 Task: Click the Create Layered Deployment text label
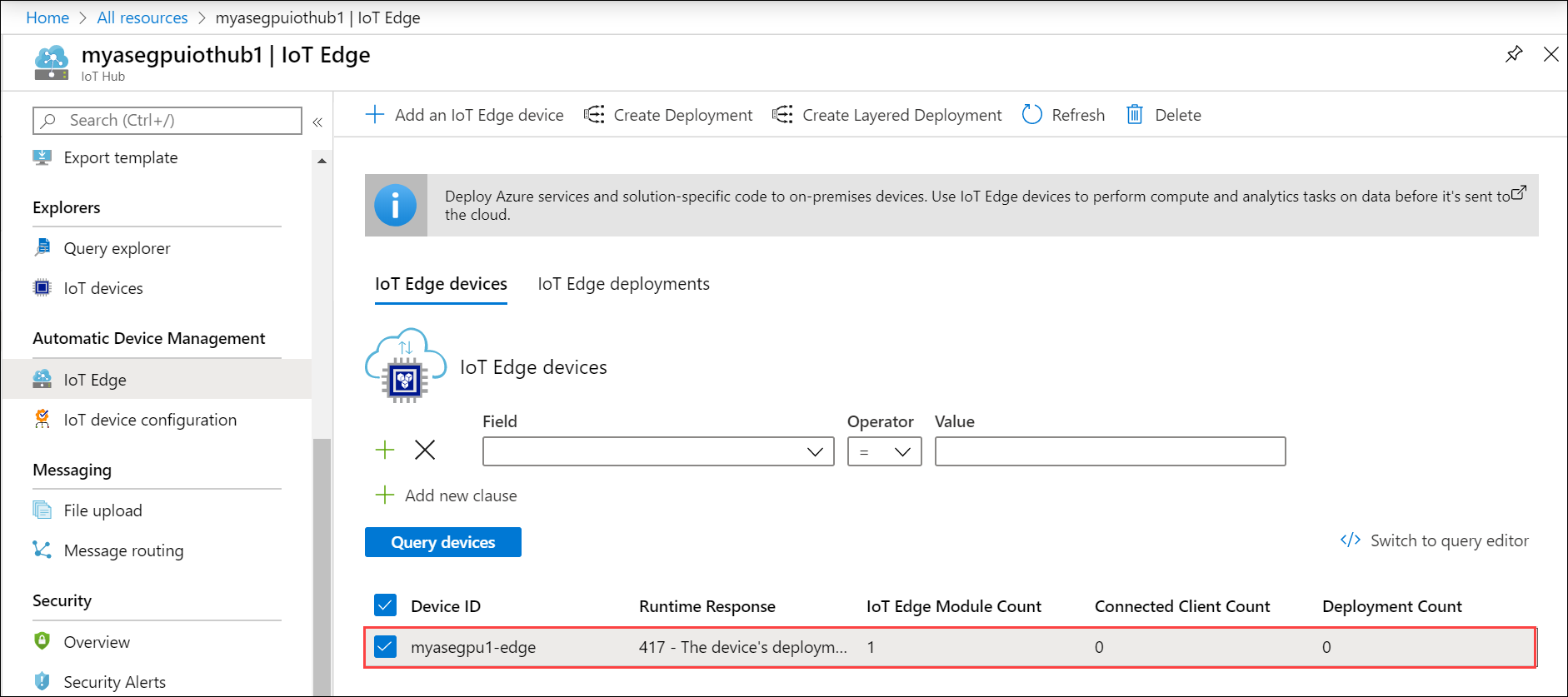(902, 115)
